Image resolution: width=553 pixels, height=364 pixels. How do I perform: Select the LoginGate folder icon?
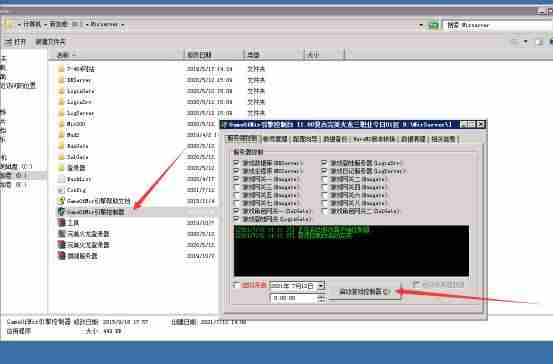pos(61,91)
